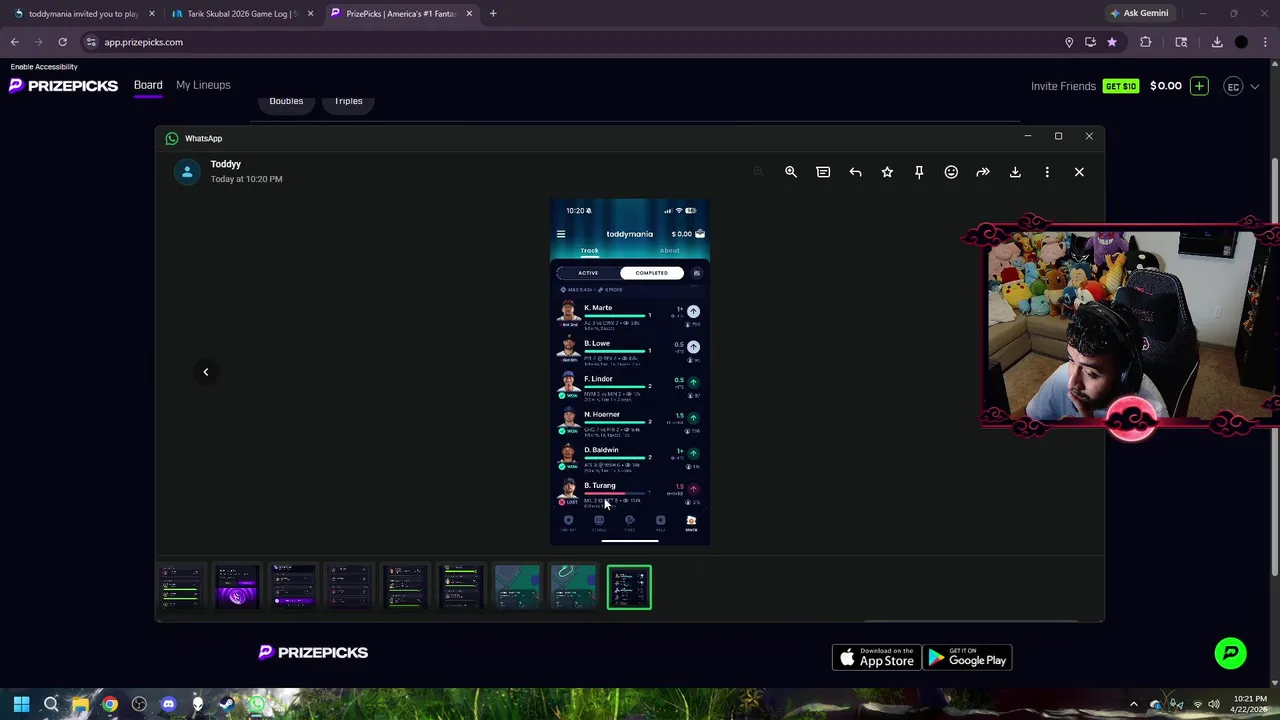Image resolution: width=1280 pixels, height=720 pixels.
Task: Click footer PrizePicks logo
Action: (313, 653)
